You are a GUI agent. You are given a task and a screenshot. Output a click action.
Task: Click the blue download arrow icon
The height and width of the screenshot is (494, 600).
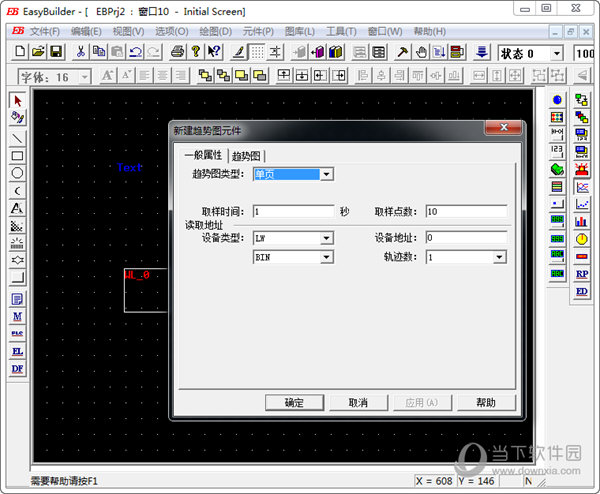tap(482, 52)
